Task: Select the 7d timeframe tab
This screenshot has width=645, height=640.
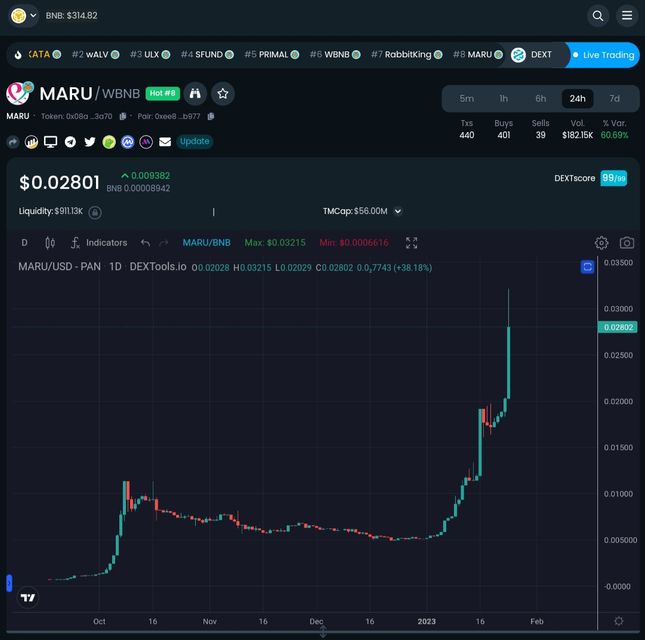Action: pos(615,99)
